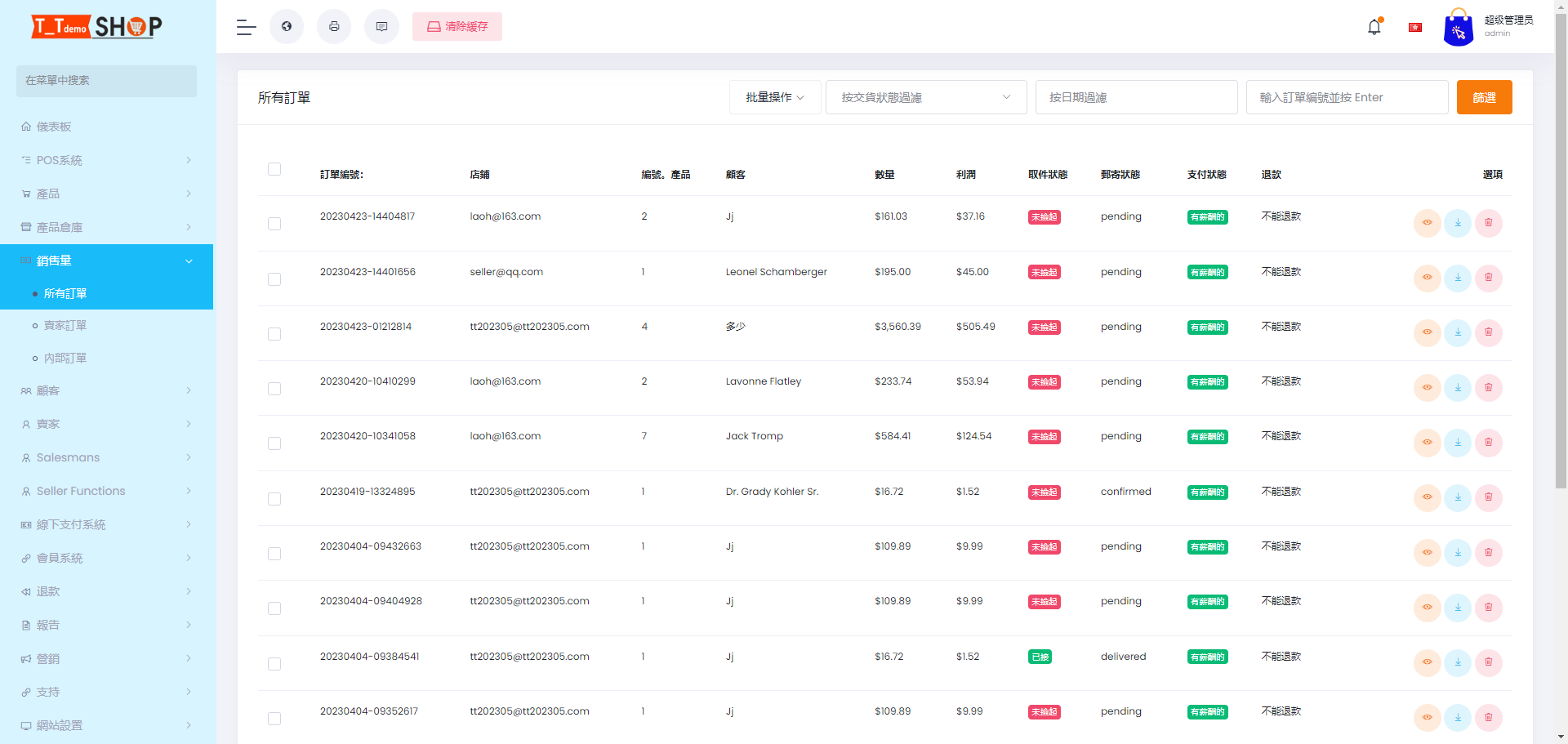Open the message/chat icon in top toolbar
1568x744 pixels.
coord(381,26)
